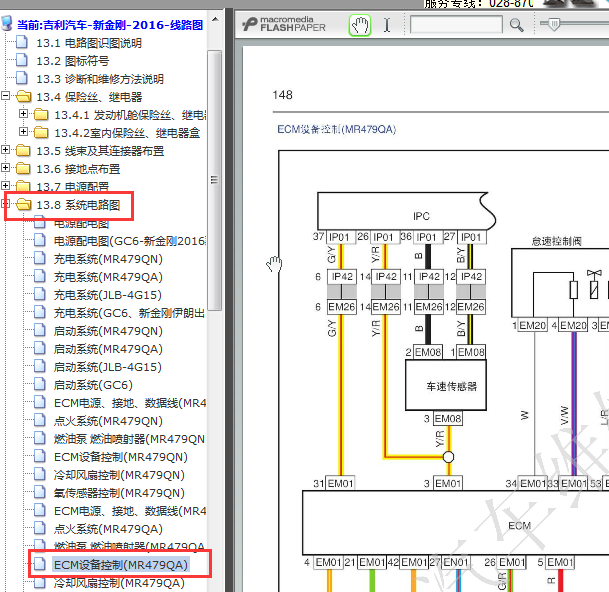Click the magnifier search icon

click(x=516, y=25)
